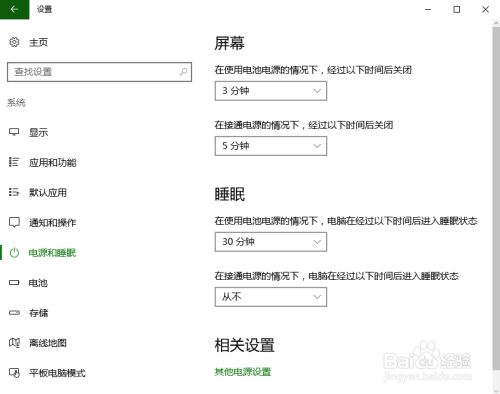Viewport: 500px width, 394px height.
Task: Open the screen-off plugged in dropdown (5 分钟)
Action: pyautogui.click(x=271, y=146)
